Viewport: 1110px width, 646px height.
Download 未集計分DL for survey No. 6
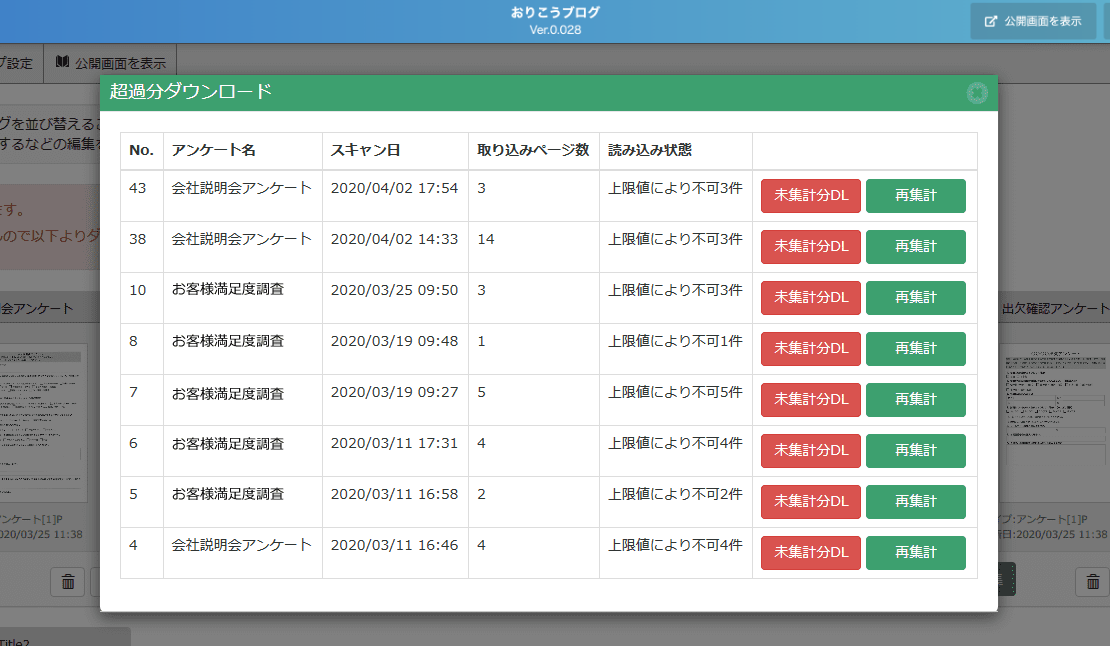pos(810,451)
